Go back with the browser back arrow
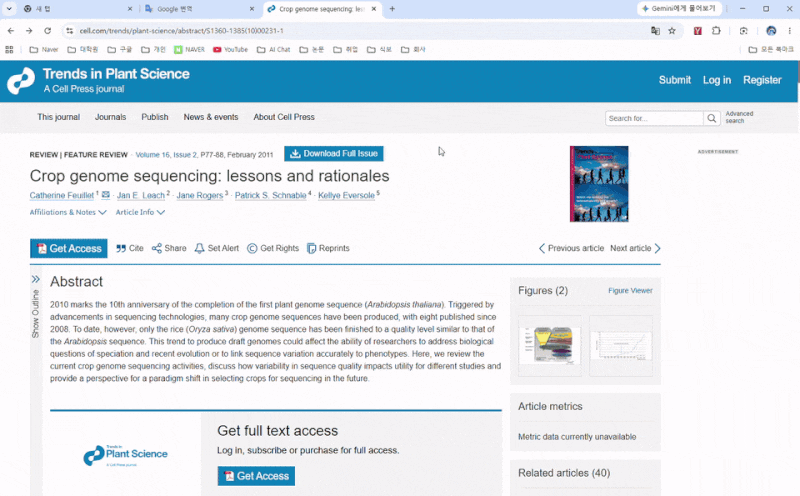This screenshot has width=800, height=496. 11,31
